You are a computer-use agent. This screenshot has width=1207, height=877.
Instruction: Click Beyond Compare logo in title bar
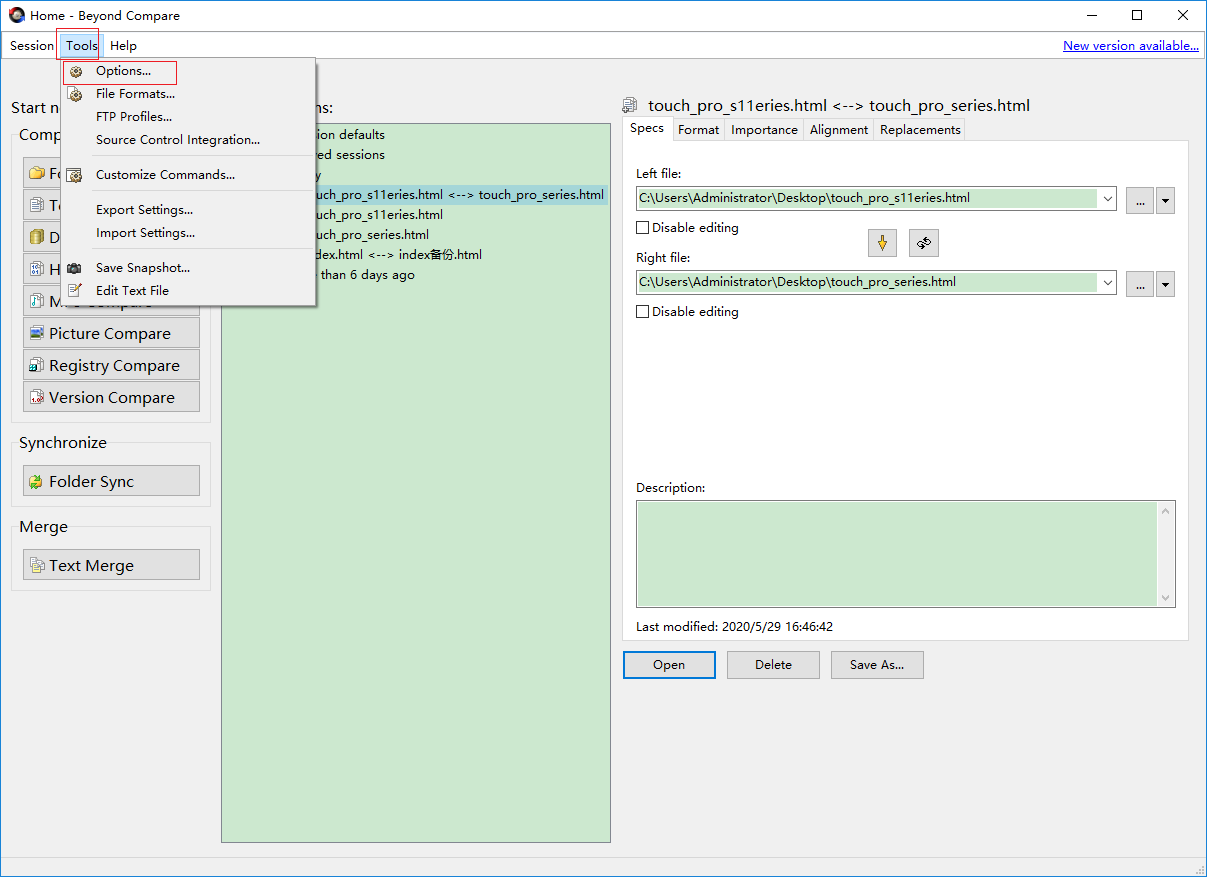(x=17, y=15)
